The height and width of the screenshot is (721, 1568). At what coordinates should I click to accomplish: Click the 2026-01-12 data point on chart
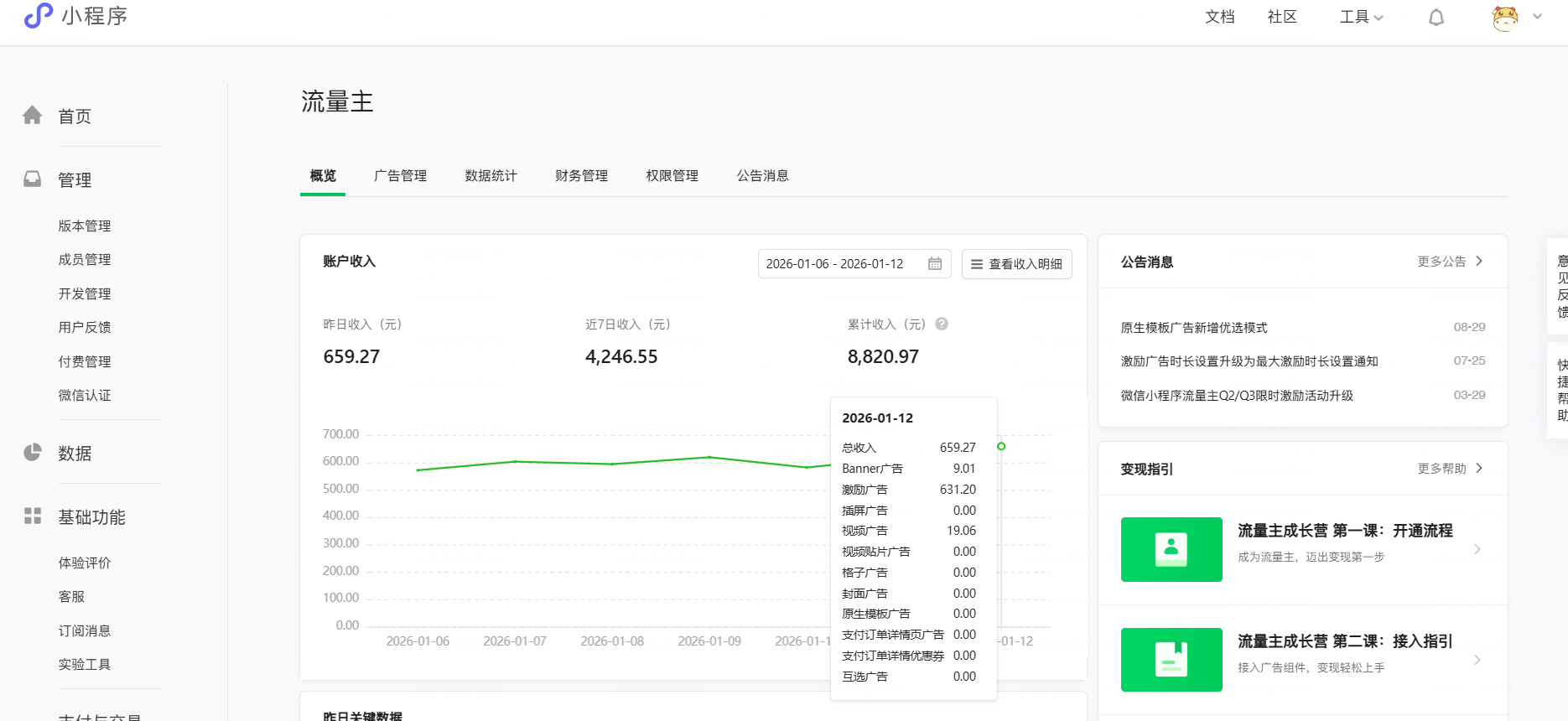1001,446
